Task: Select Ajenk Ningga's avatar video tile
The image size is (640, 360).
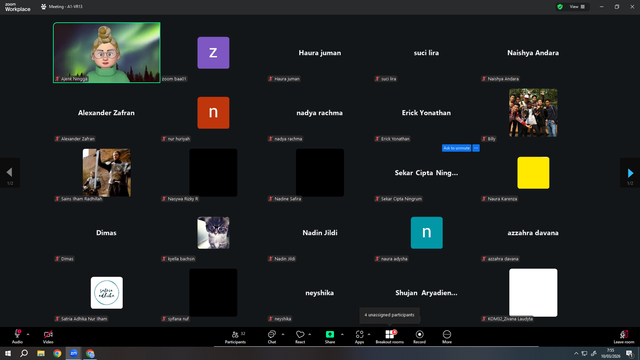Action: [x=107, y=53]
